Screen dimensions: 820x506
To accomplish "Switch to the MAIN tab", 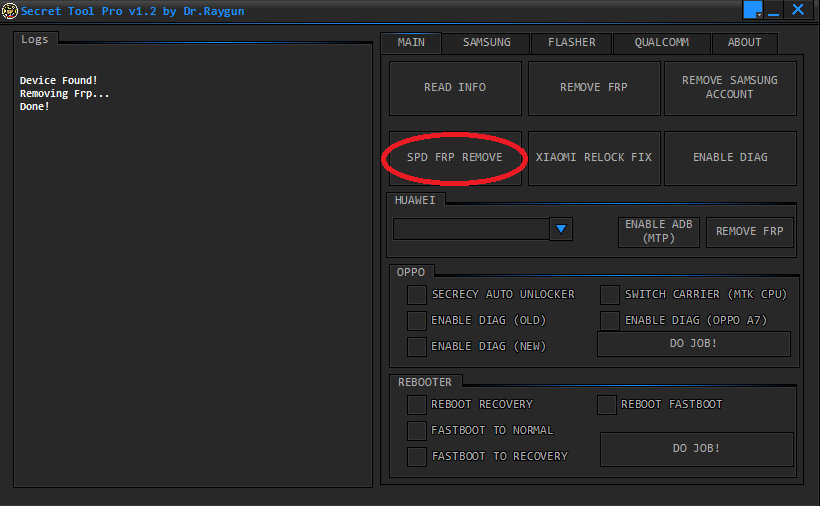I will pyautogui.click(x=411, y=42).
